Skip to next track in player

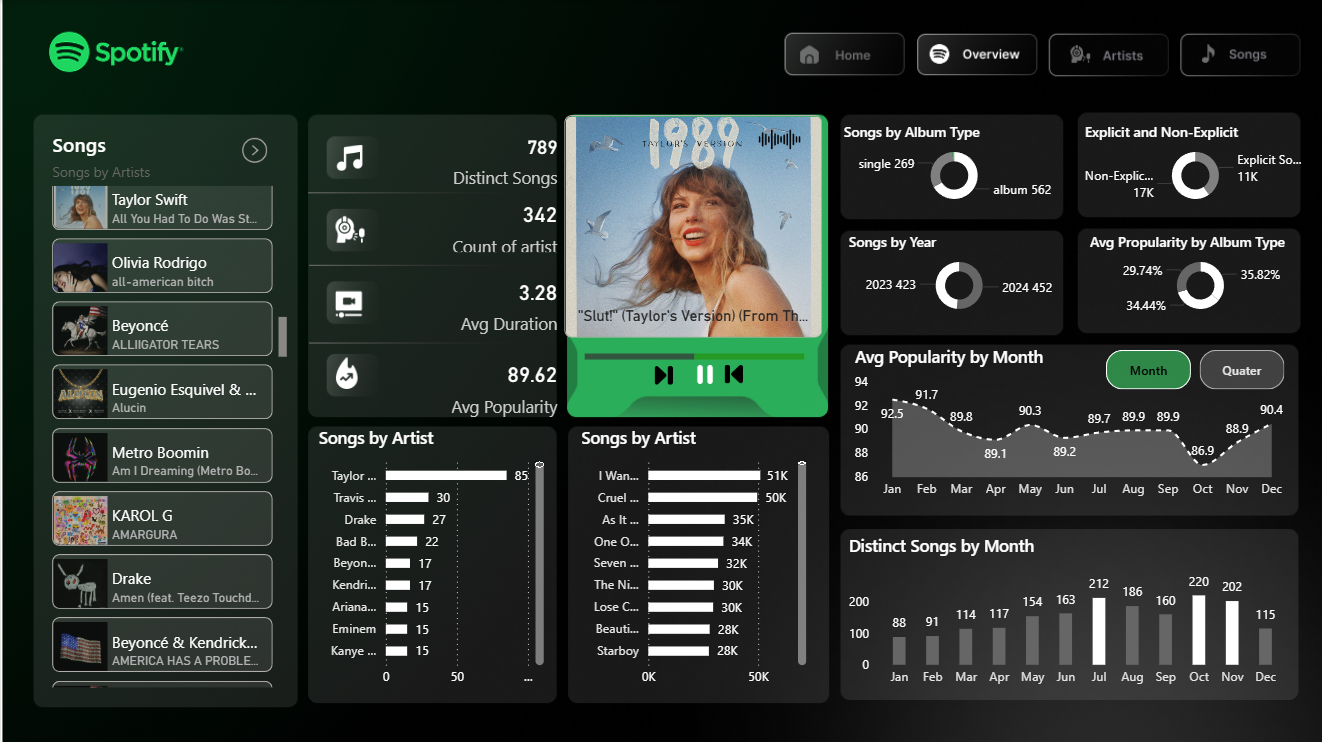[663, 375]
